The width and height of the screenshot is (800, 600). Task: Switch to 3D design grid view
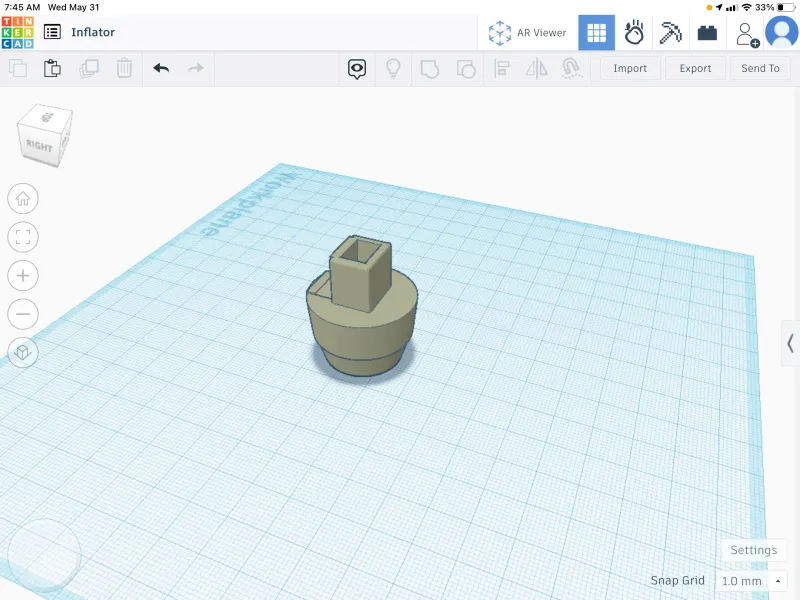click(x=596, y=33)
